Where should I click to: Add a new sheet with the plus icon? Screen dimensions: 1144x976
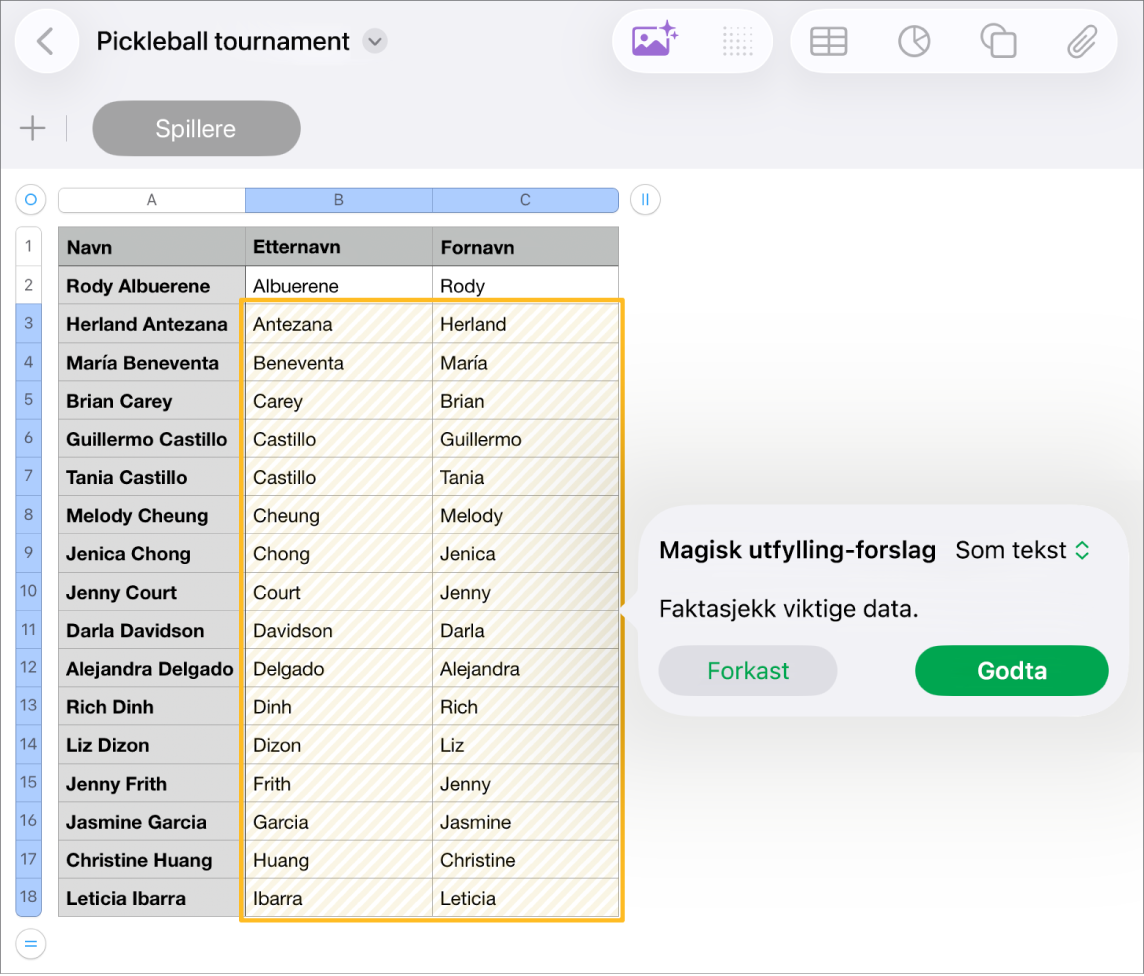32,128
